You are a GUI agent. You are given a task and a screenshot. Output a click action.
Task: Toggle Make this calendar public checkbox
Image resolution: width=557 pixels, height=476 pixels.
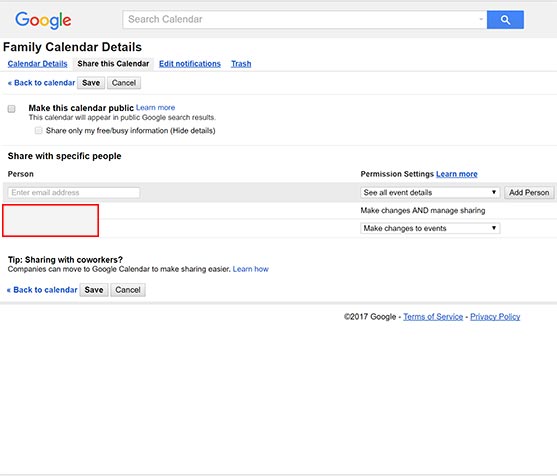(11, 109)
